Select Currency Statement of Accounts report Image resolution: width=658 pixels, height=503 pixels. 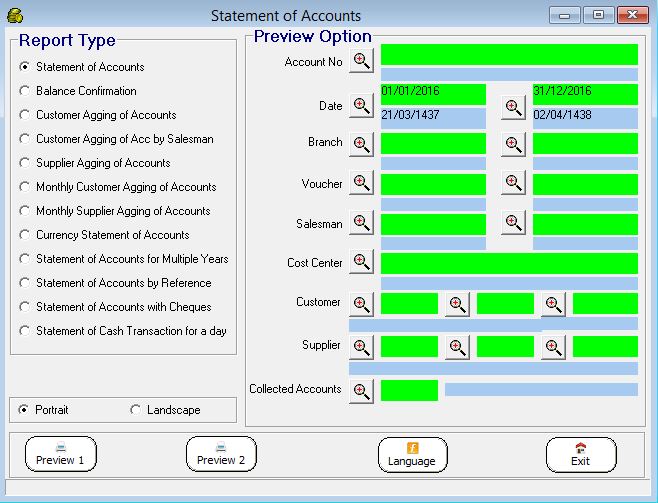[x=25, y=235]
